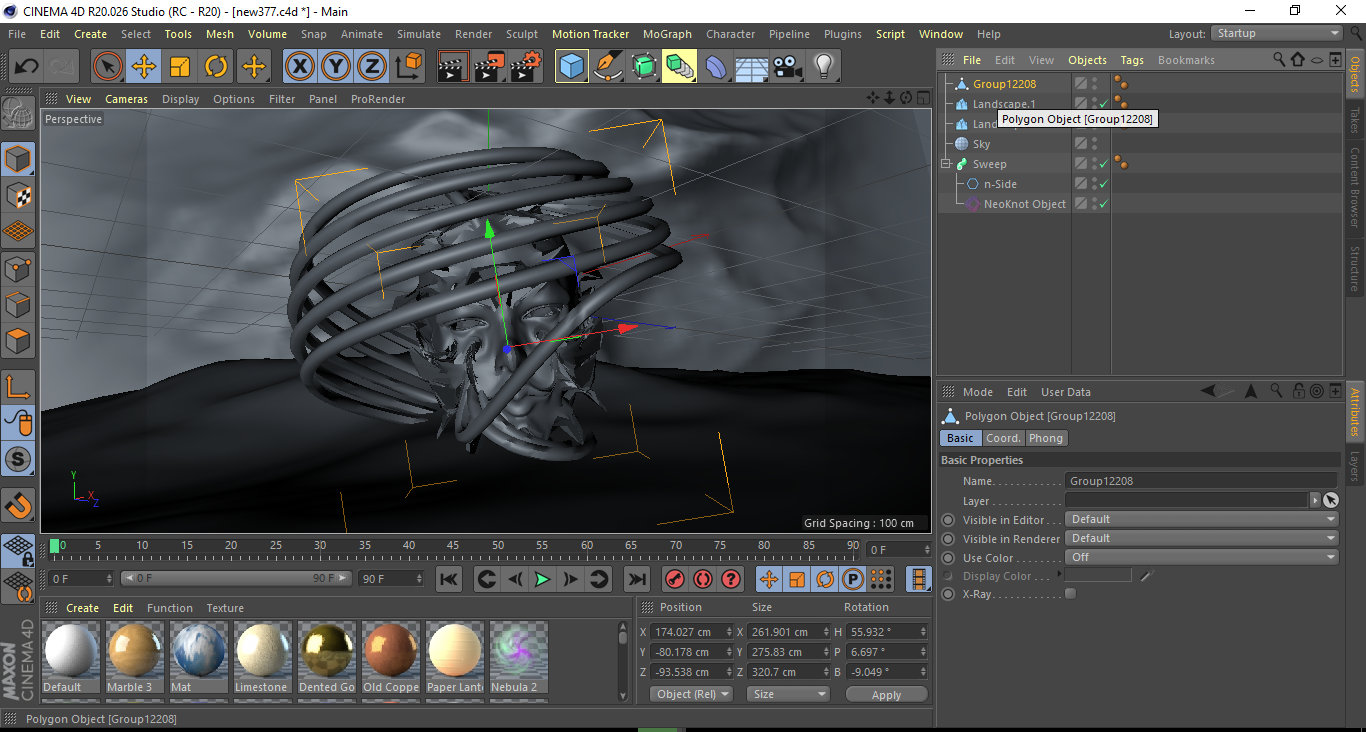Toggle the X axis lock
This screenshot has width=1366, height=732.
click(x=300, y=67)
